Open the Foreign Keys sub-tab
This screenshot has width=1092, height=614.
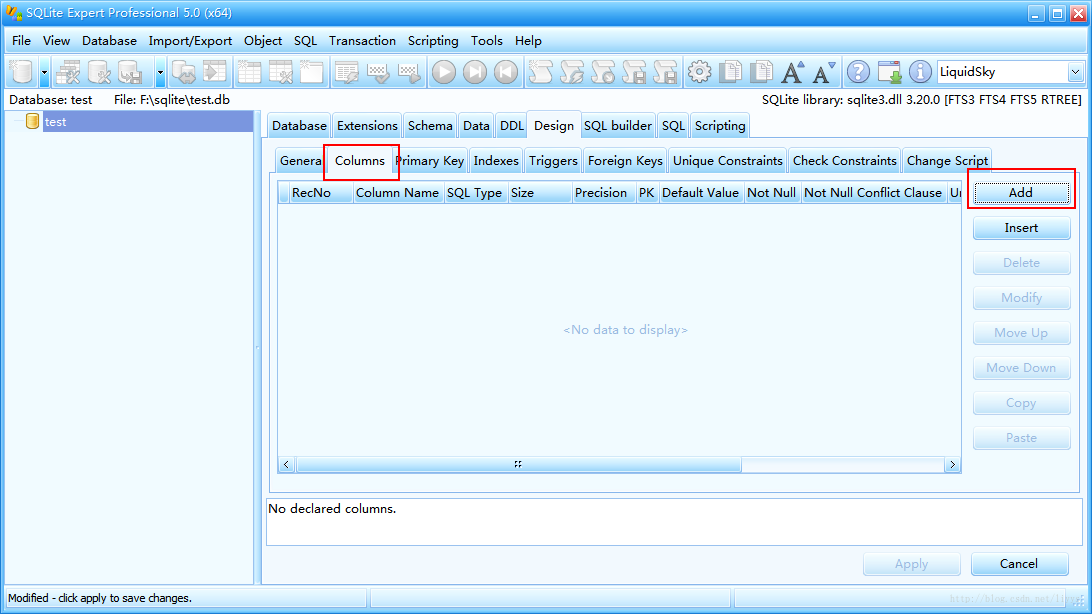pos(625,161)
